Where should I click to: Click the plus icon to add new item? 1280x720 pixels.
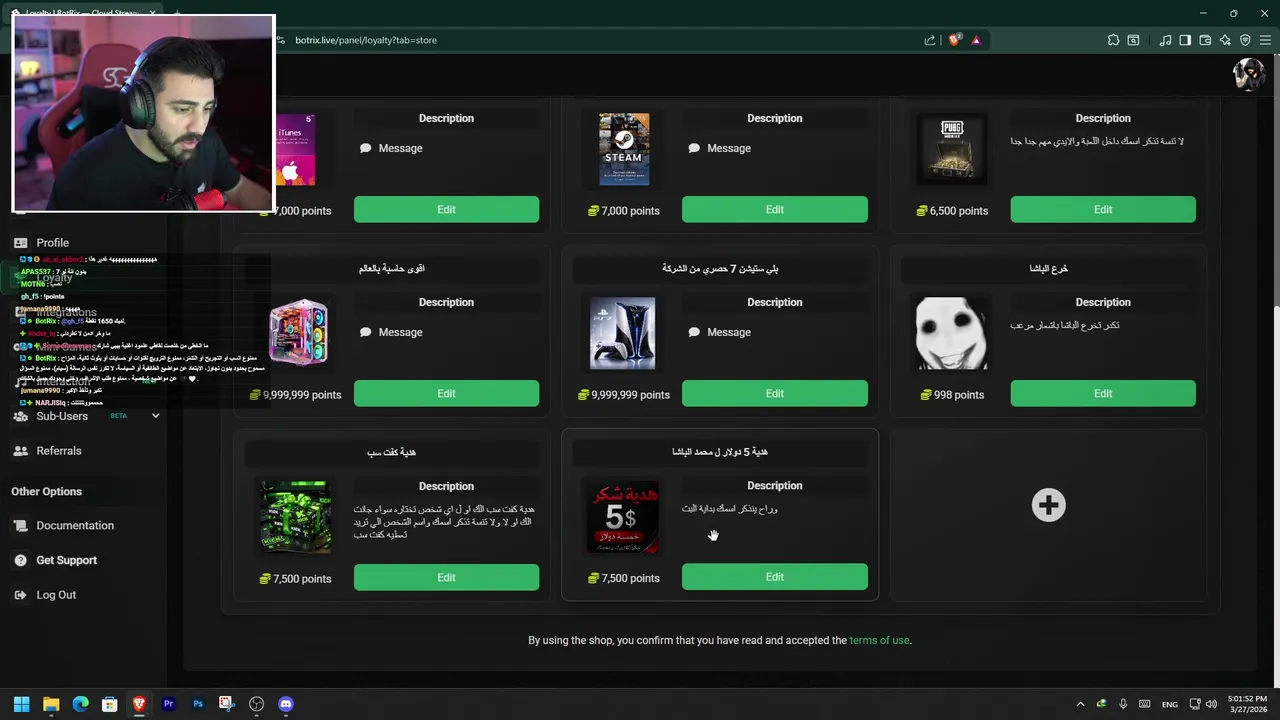point(1048,505)
